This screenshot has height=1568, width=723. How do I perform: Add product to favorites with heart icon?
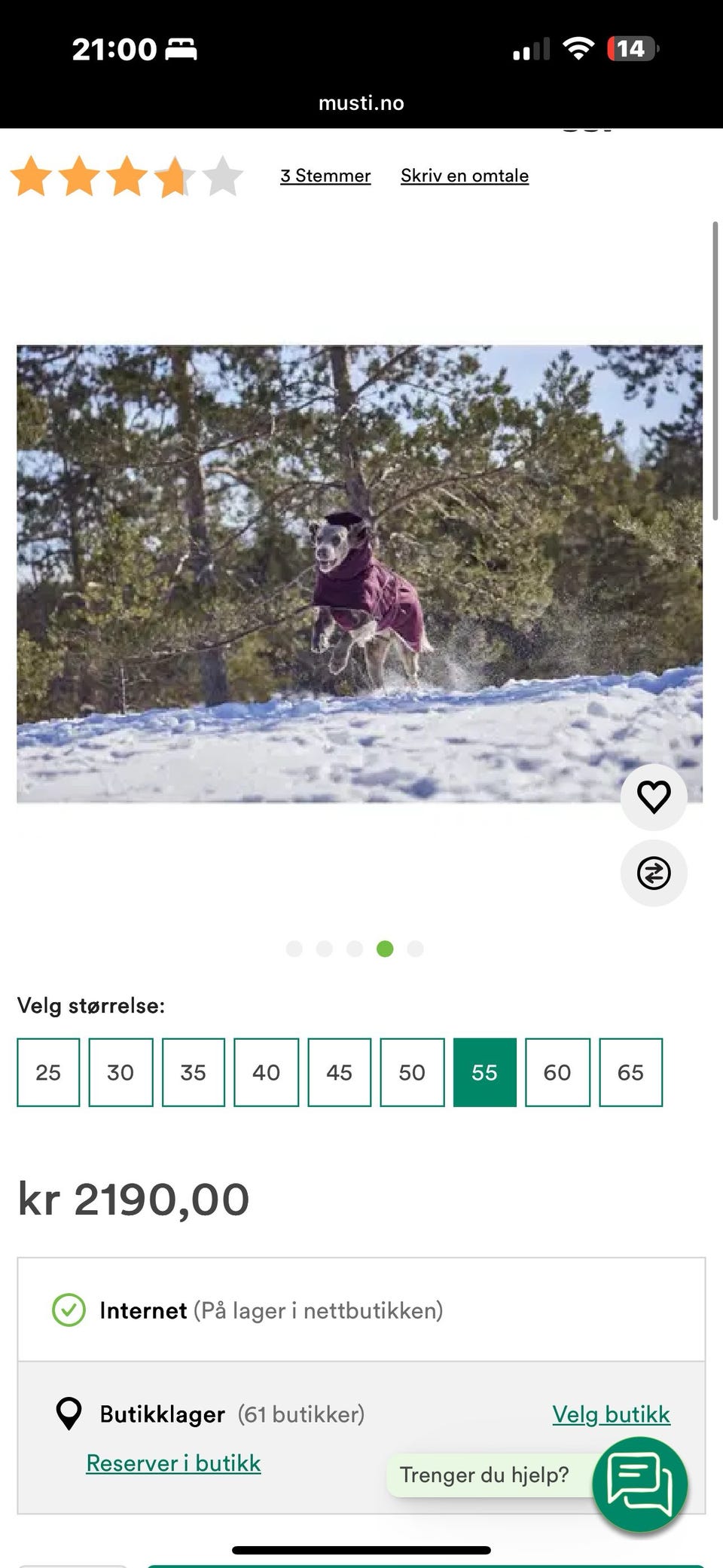pyautogui.click(x=654, y=796)
